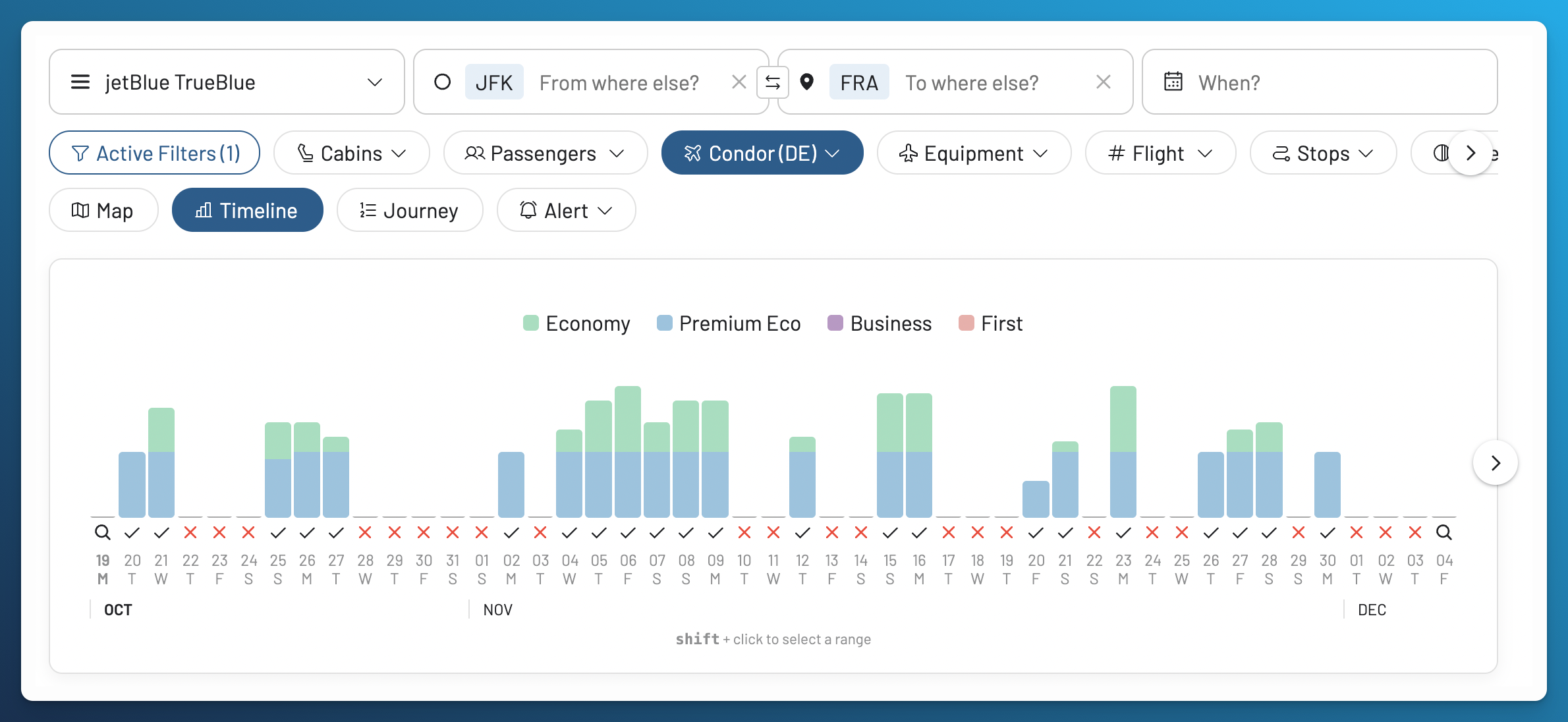Click the checkmark for Nov 23
The image size is (1568, 722).
[x=1123, y=532]
